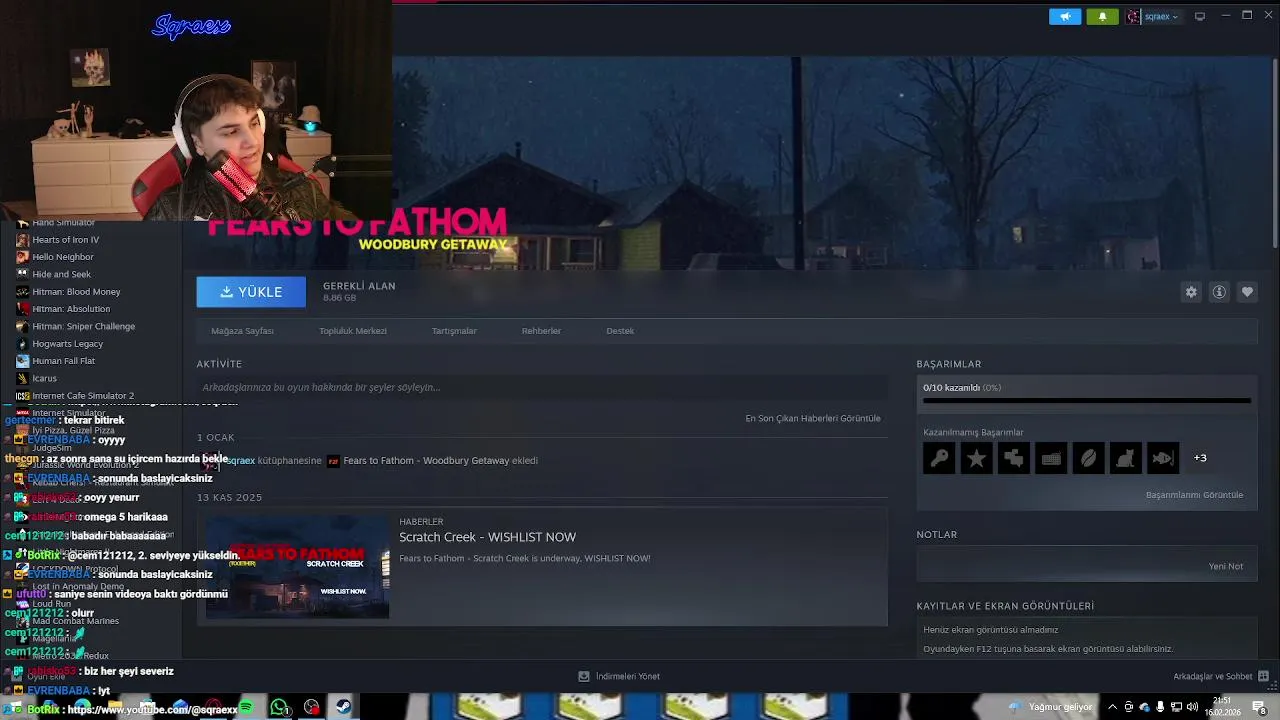Open game settings gear icon
1280x720 pixels.
1191,292
